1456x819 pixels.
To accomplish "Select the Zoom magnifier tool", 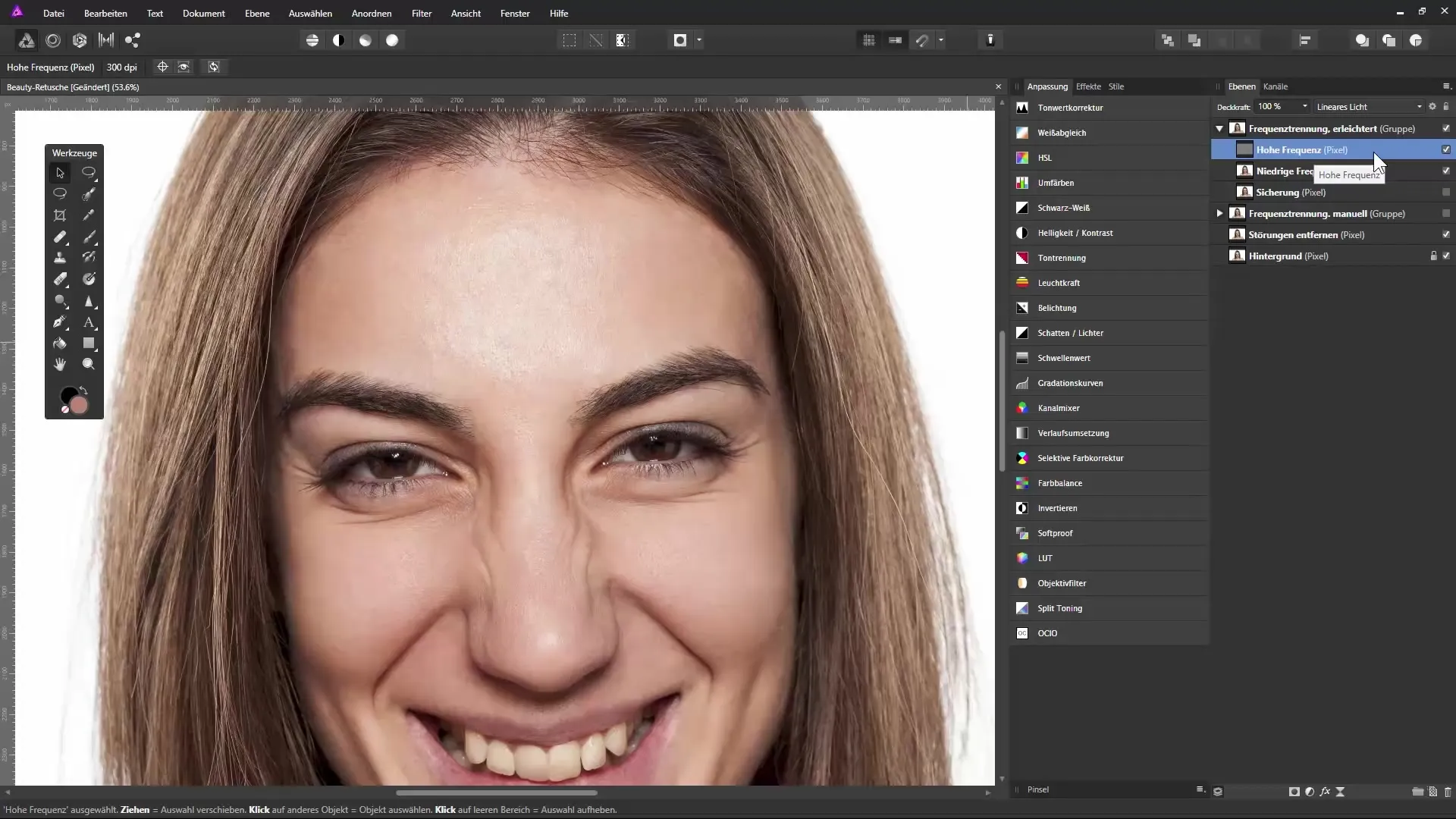I will [x=89, y=365].
